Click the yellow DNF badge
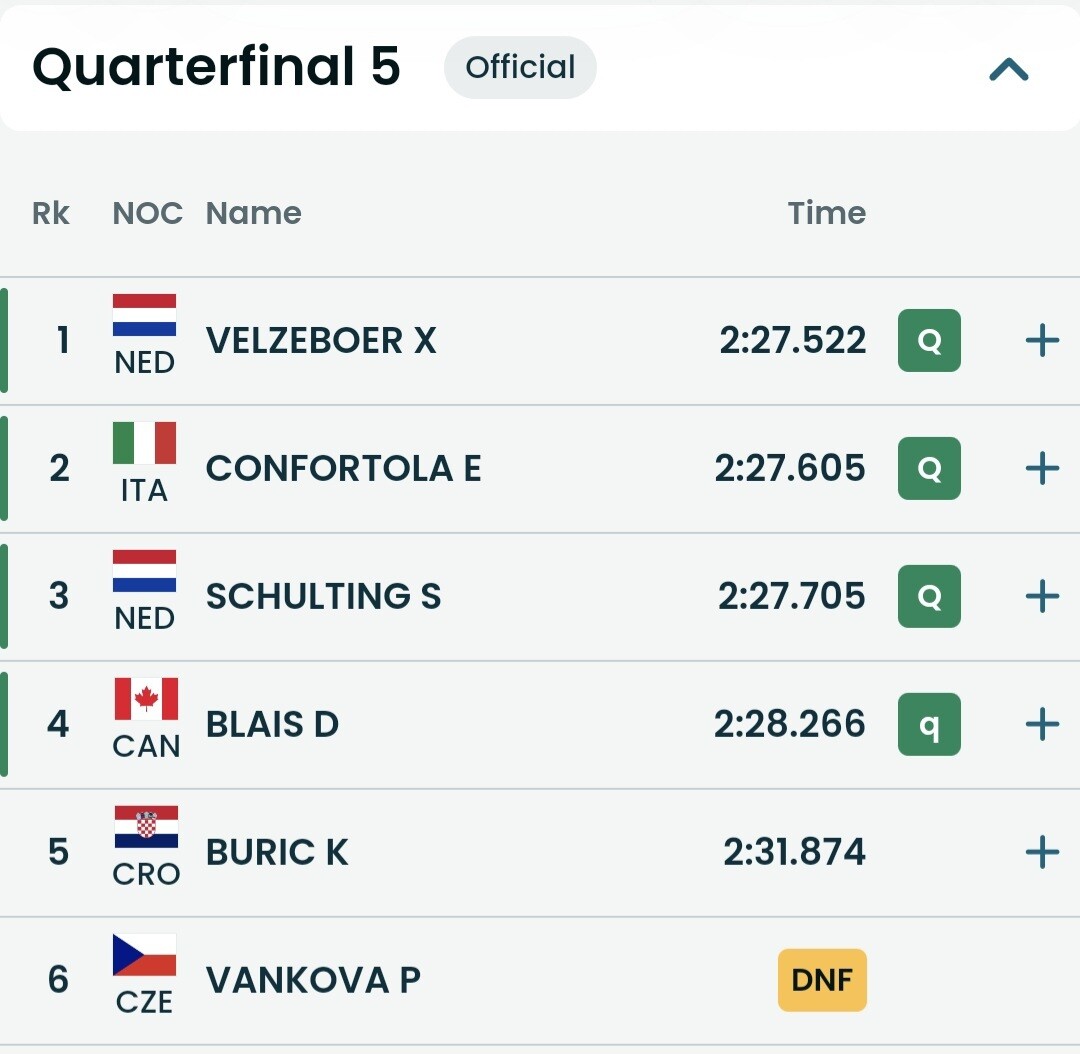This screenshot has width=1080, height=1054. point(822,980)
